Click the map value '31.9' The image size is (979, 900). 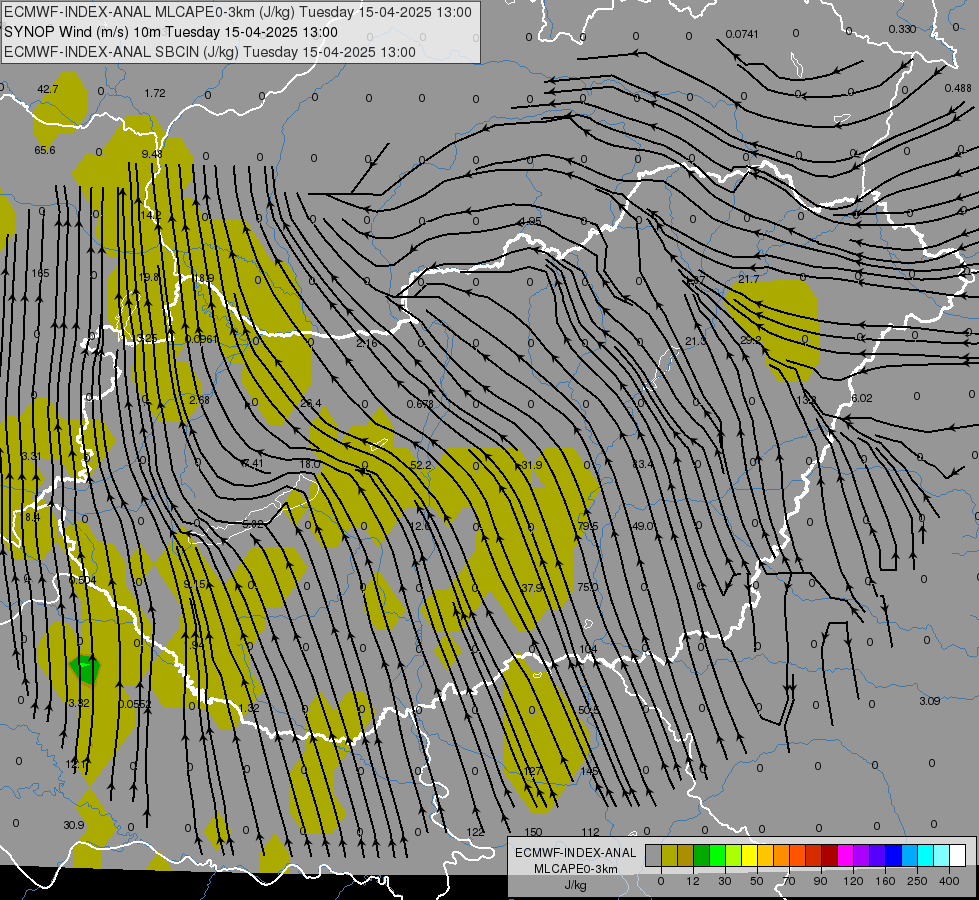pyautogui.click(x=531, y=465)
